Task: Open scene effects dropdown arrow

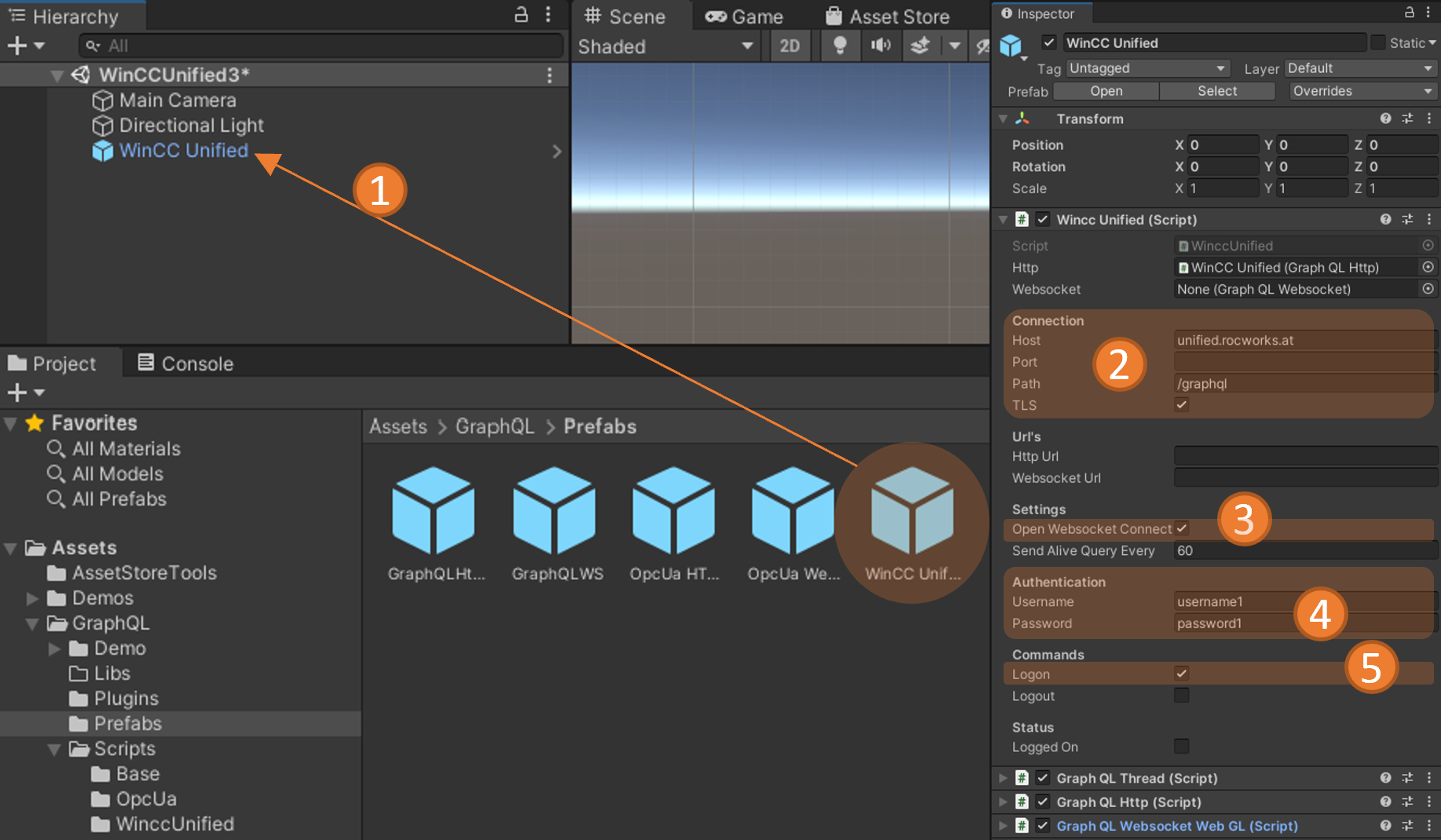Action: click(x=954, y=46)
